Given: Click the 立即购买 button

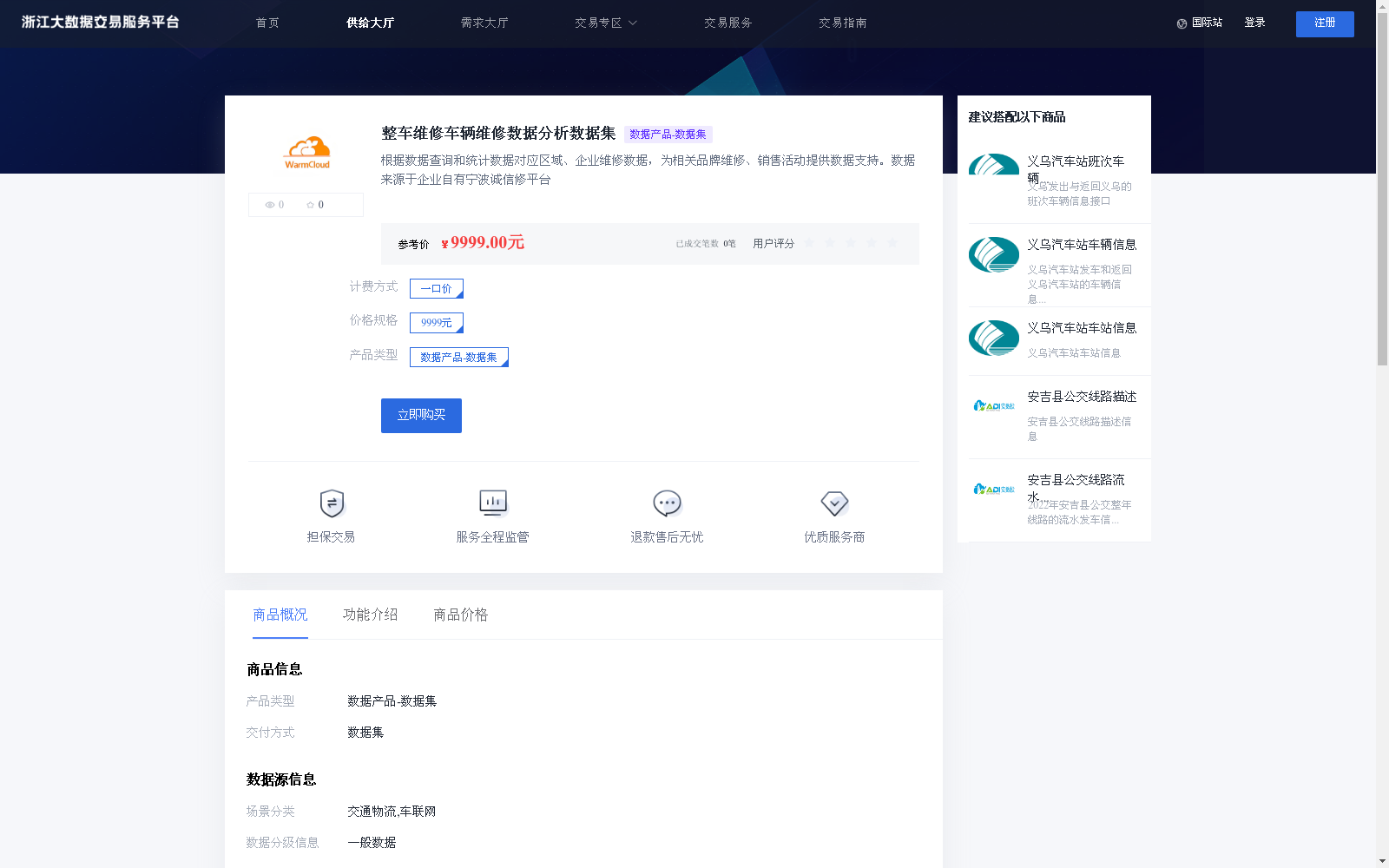Looking at the screenshot, I should (421, 416).
